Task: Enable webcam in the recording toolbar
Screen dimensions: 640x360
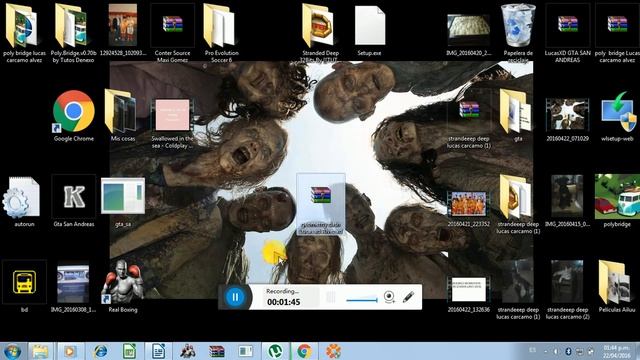Action: [389, 297]
